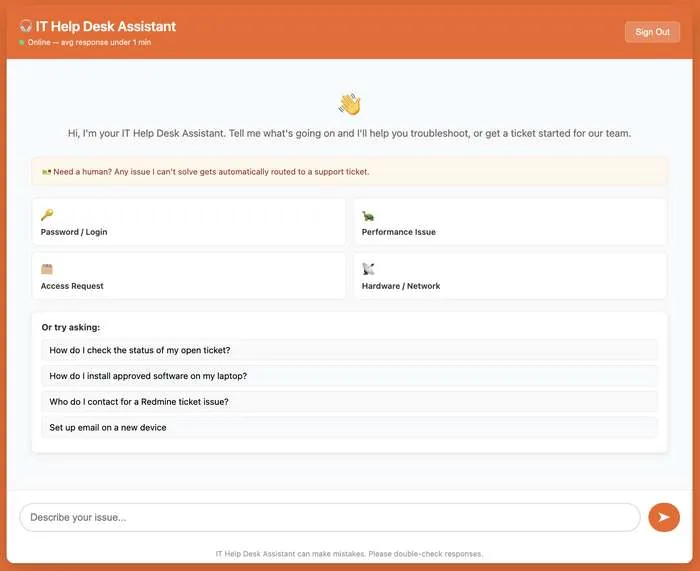Ask how to check open ticket status

pyautogui.click(x=350, y=350)
